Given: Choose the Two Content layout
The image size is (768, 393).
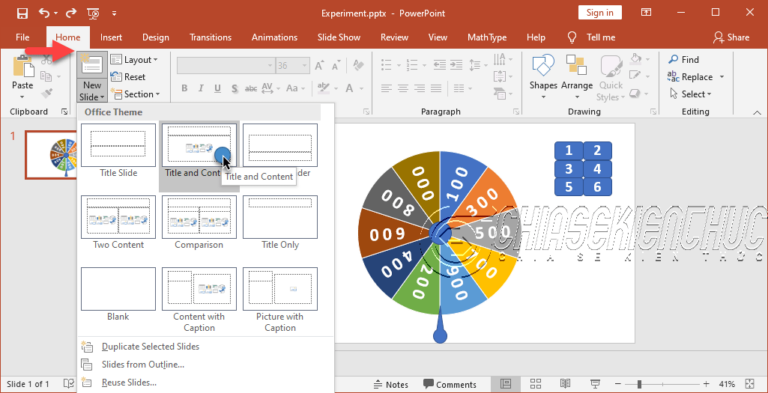Looking at the screenshot, I should 118,222.
